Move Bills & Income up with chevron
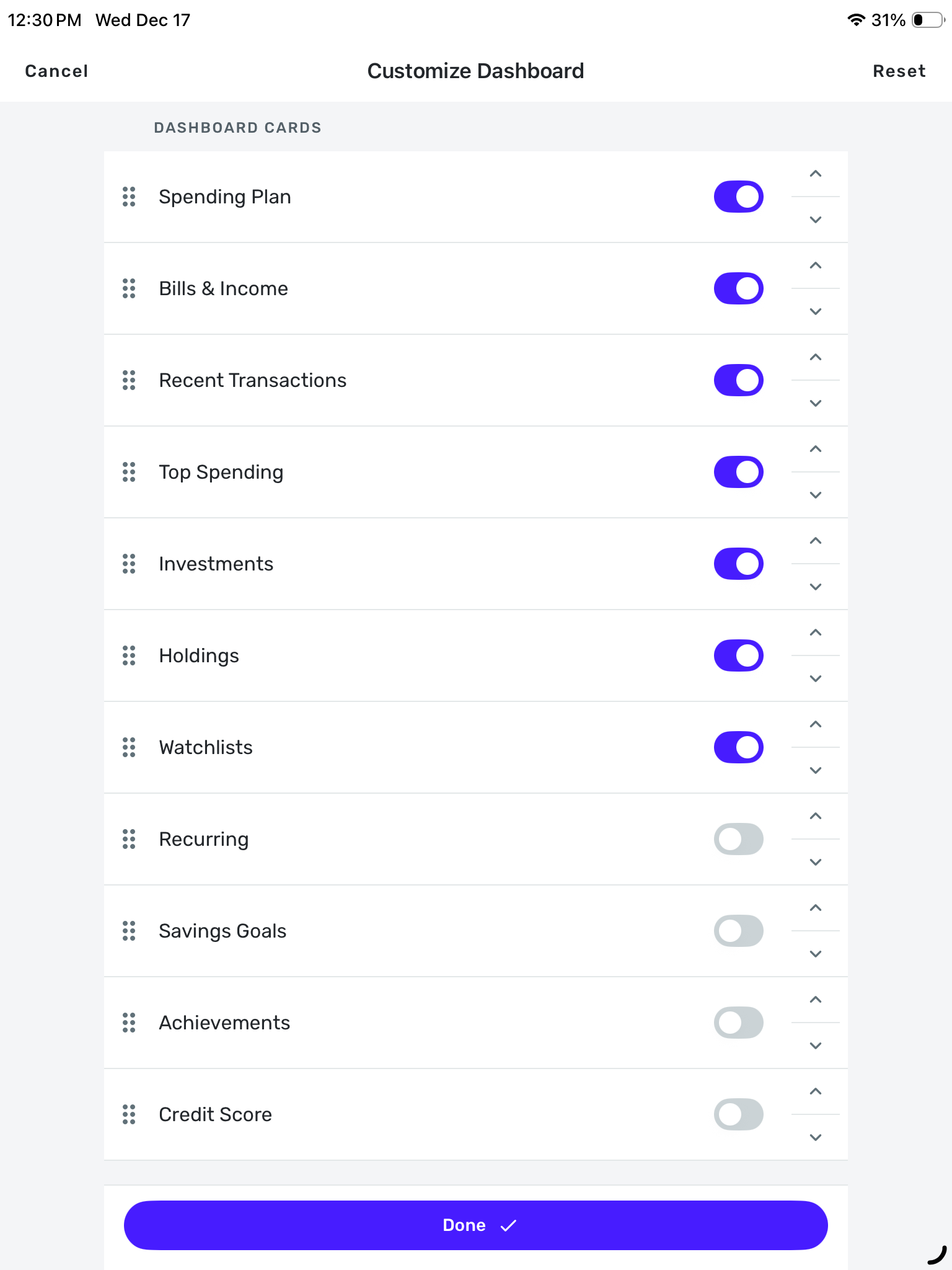Image resolution: width=952 pixels, height=1270 pixels. click(x=816, y=266)
